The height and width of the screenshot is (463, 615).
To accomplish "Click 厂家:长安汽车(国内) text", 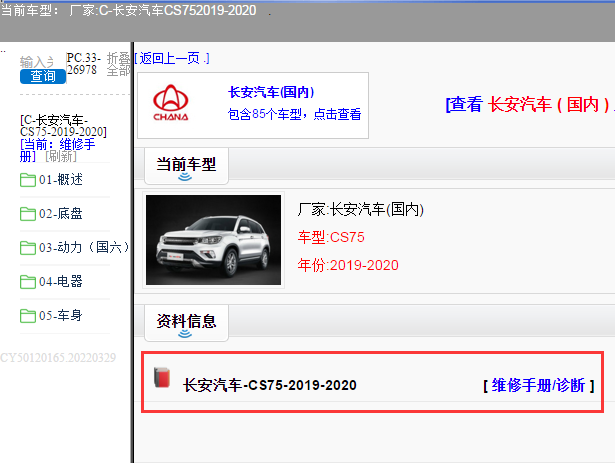I will coord(360,210).
